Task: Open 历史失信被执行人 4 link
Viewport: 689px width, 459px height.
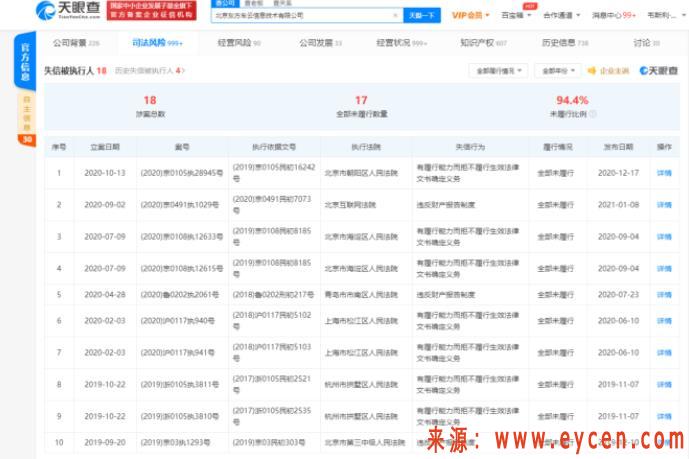Action: tap(150, 71)
